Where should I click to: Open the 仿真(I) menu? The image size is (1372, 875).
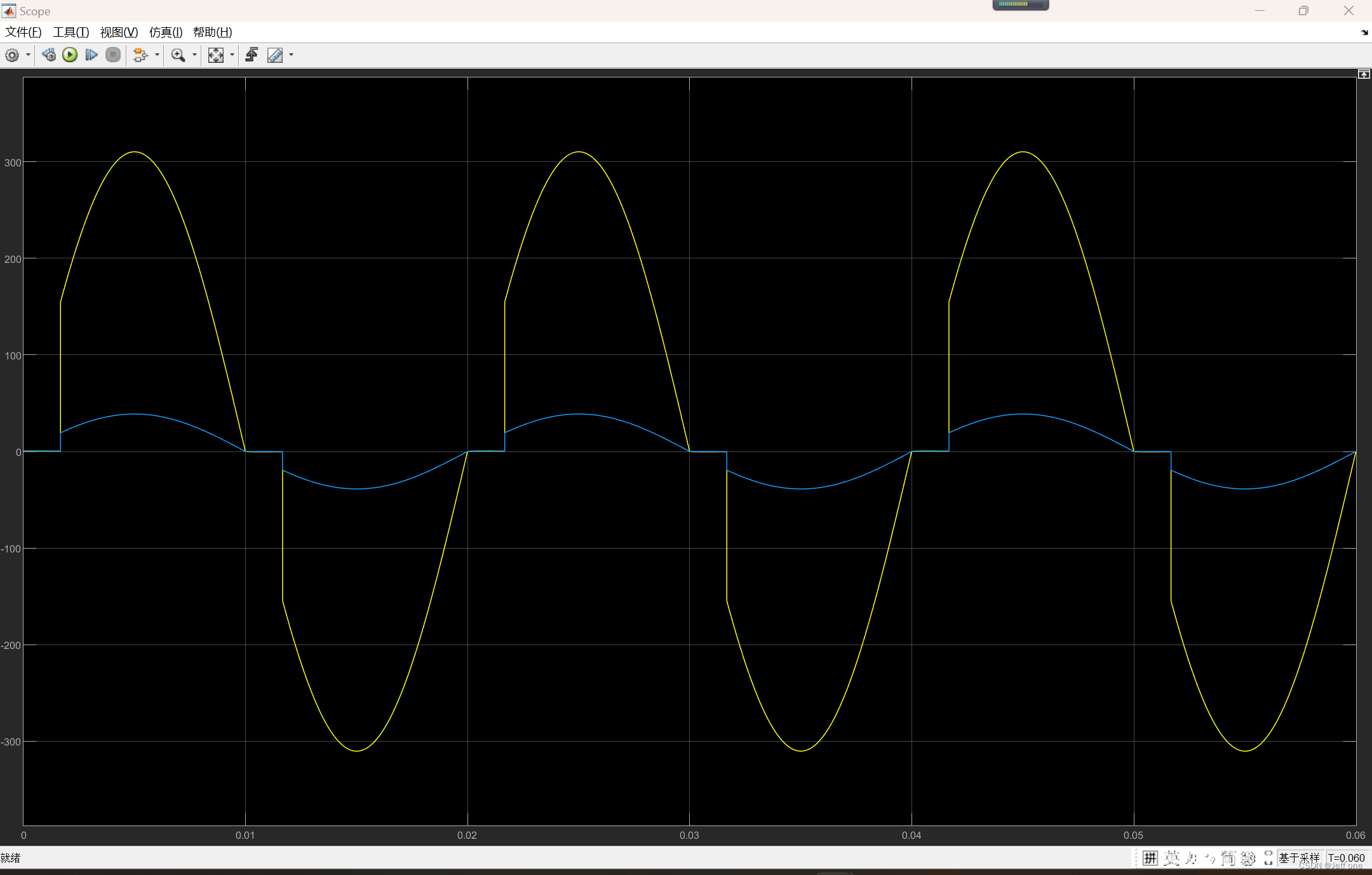coord(166,32)
